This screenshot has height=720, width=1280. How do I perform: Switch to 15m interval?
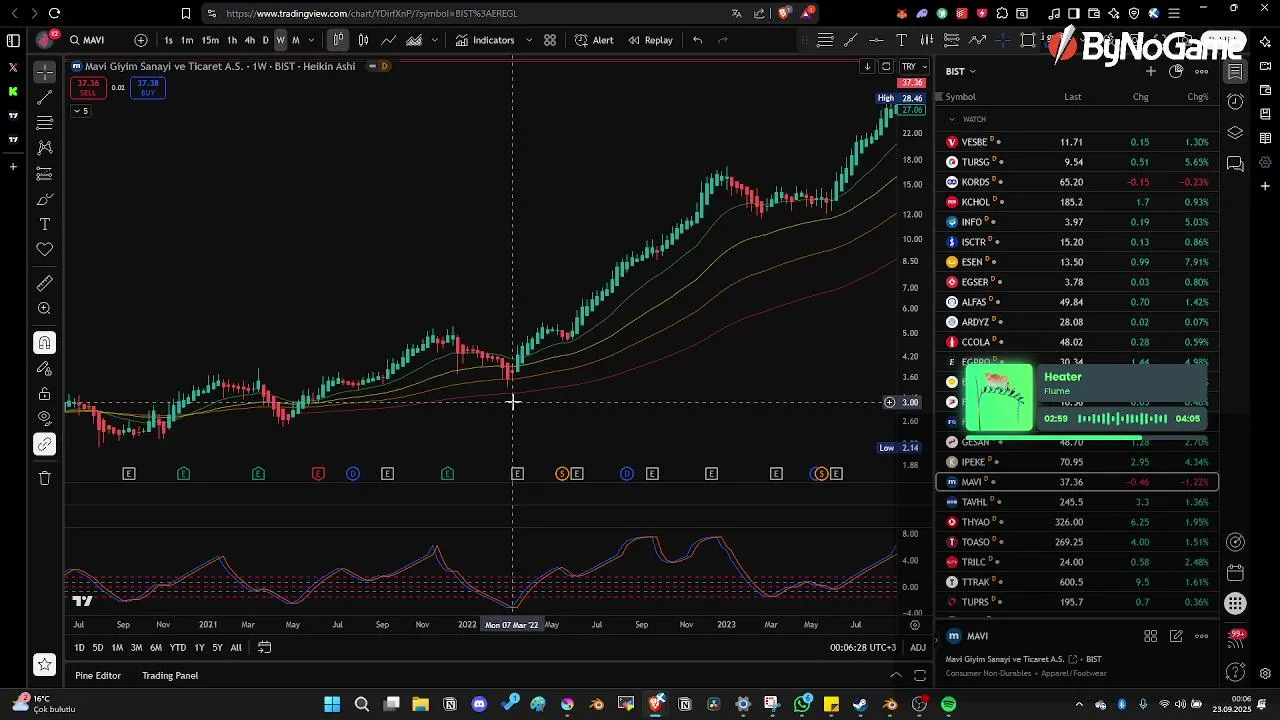coord(210,40)
